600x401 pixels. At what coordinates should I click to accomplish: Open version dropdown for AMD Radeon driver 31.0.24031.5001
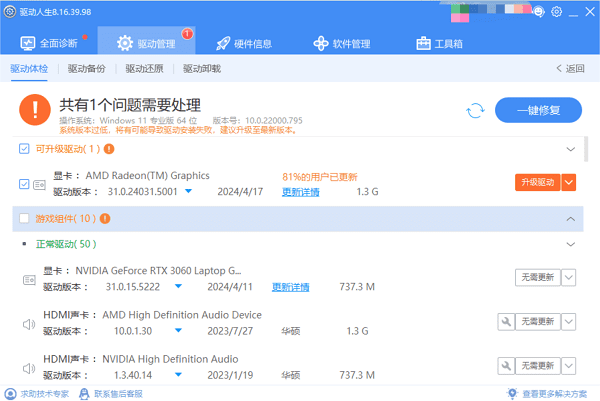point(175,192)
